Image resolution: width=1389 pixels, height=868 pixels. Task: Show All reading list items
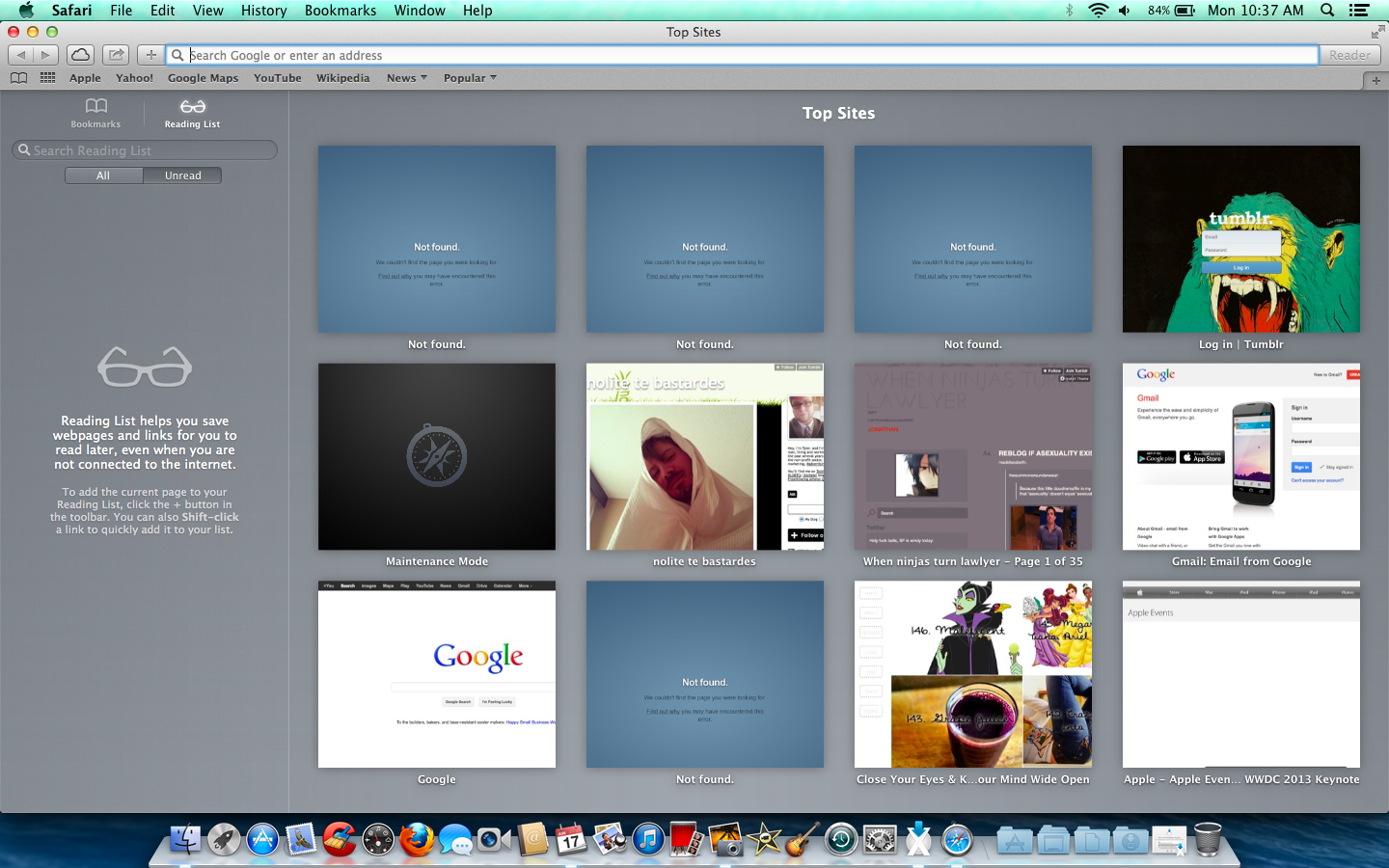[103, 176]
